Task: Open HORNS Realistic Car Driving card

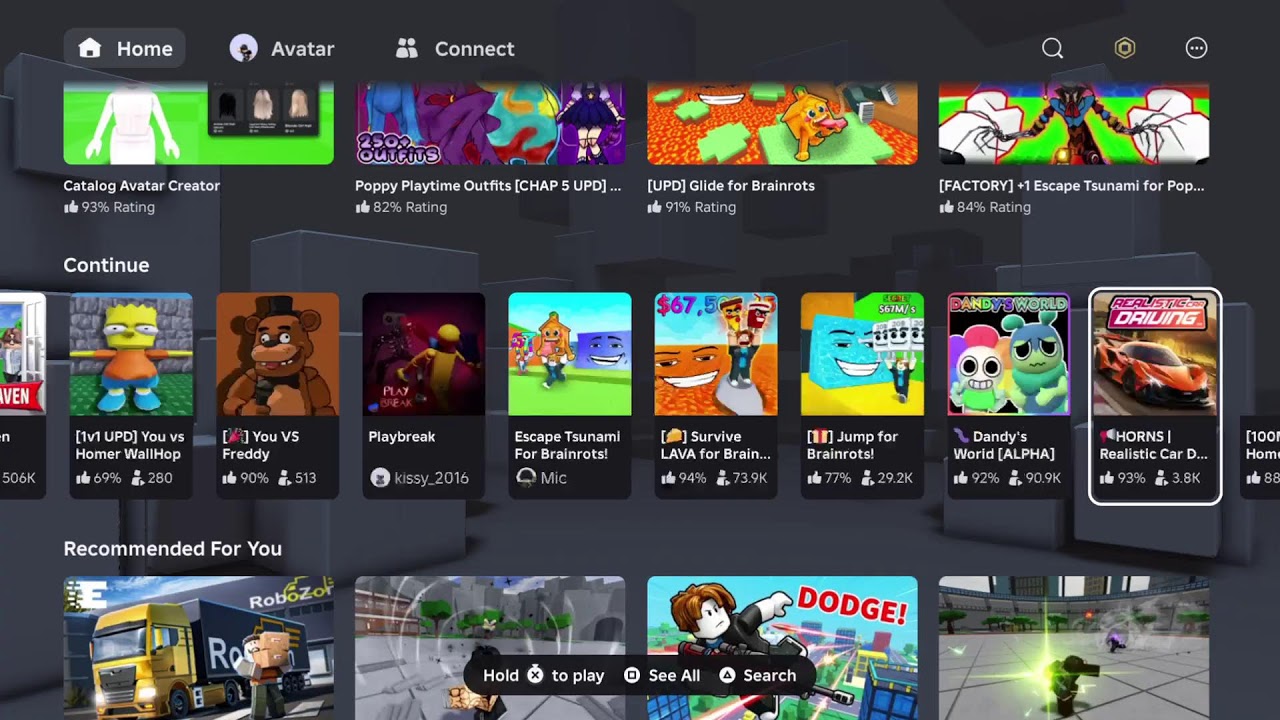Action: (x=1154, y=396)
